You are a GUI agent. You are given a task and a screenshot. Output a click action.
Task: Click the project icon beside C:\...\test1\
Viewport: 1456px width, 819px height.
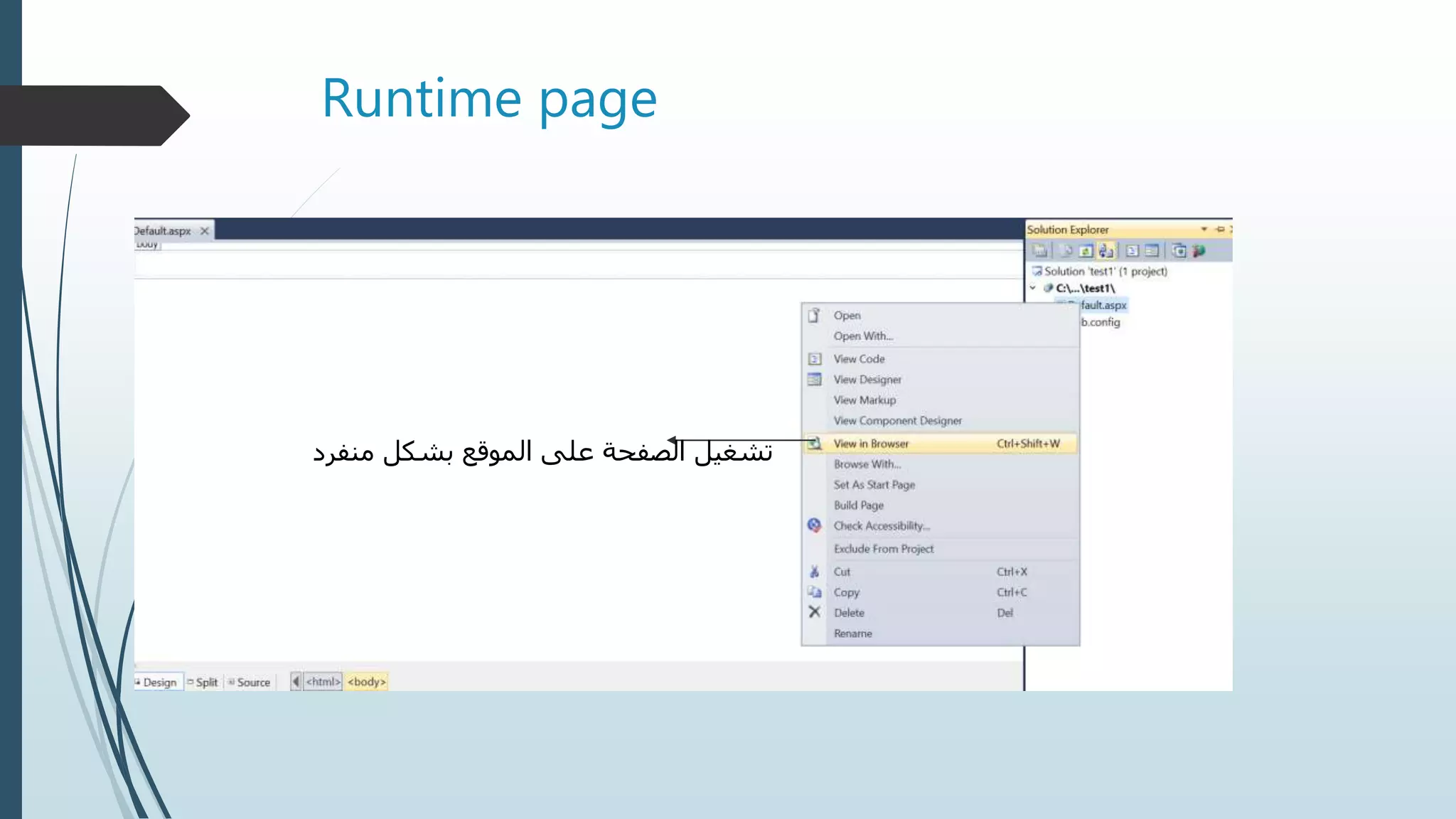point(1048,288)
